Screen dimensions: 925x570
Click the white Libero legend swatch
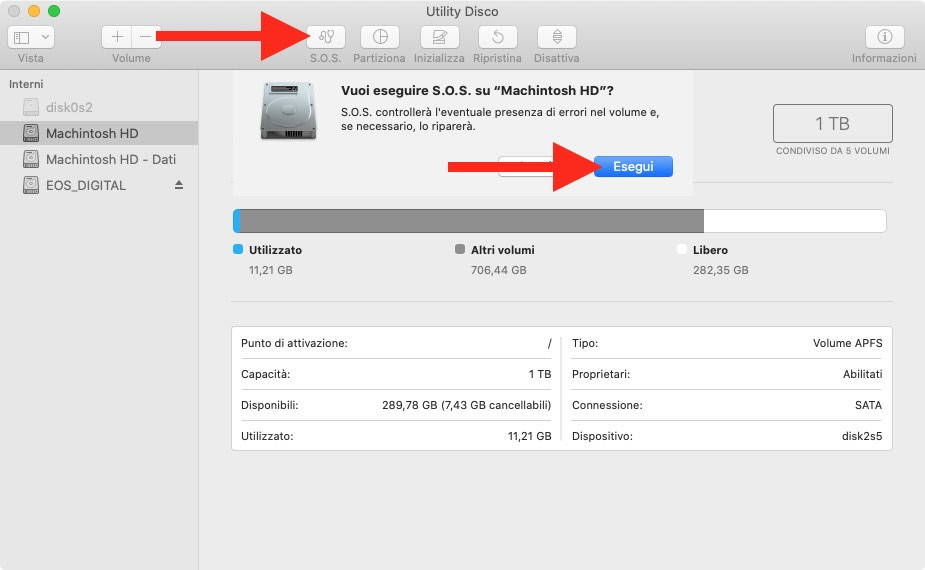(x=682, y=249)
